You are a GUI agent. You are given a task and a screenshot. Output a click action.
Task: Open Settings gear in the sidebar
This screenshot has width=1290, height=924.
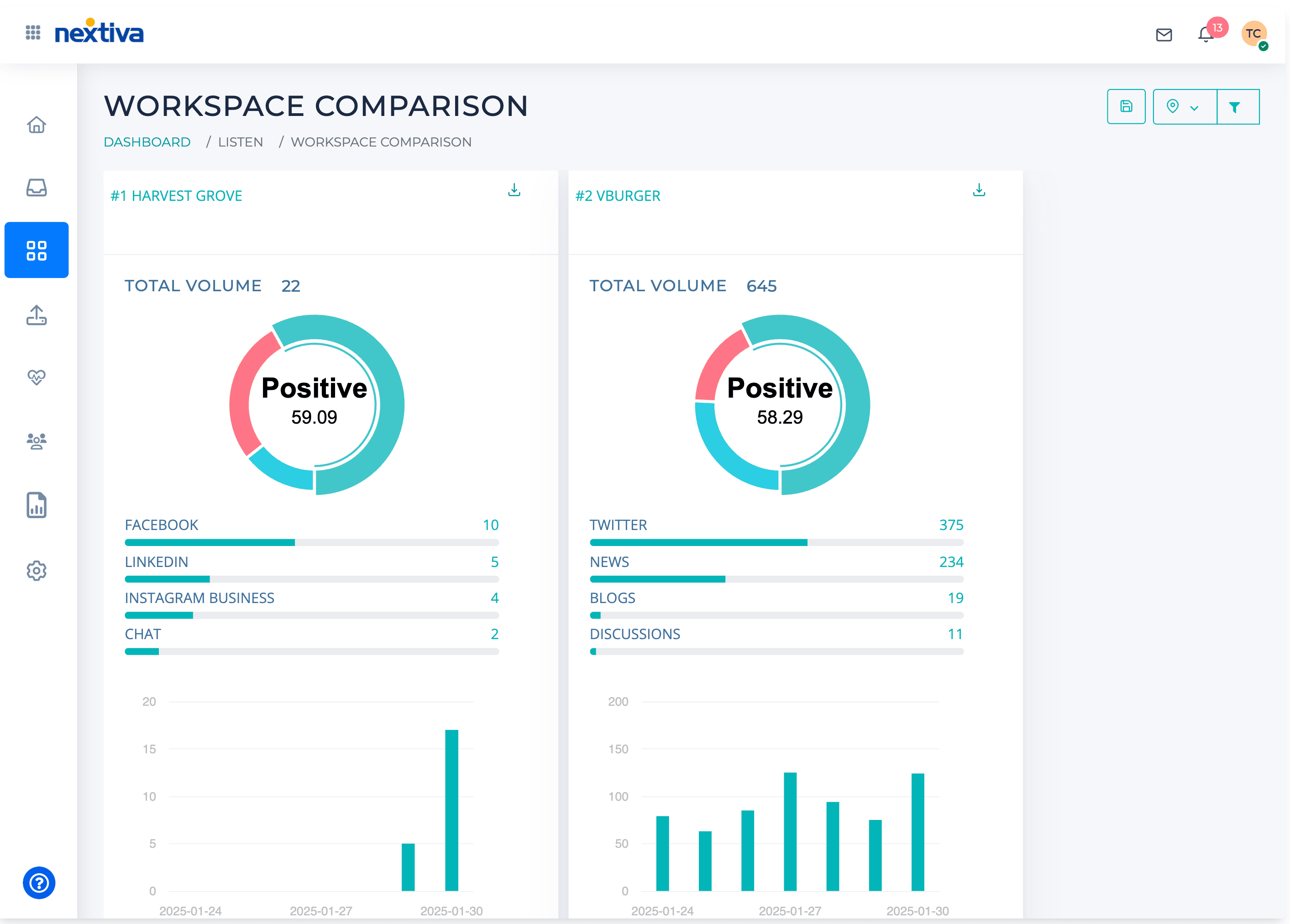pyautogui.click(x=37, y=571)
